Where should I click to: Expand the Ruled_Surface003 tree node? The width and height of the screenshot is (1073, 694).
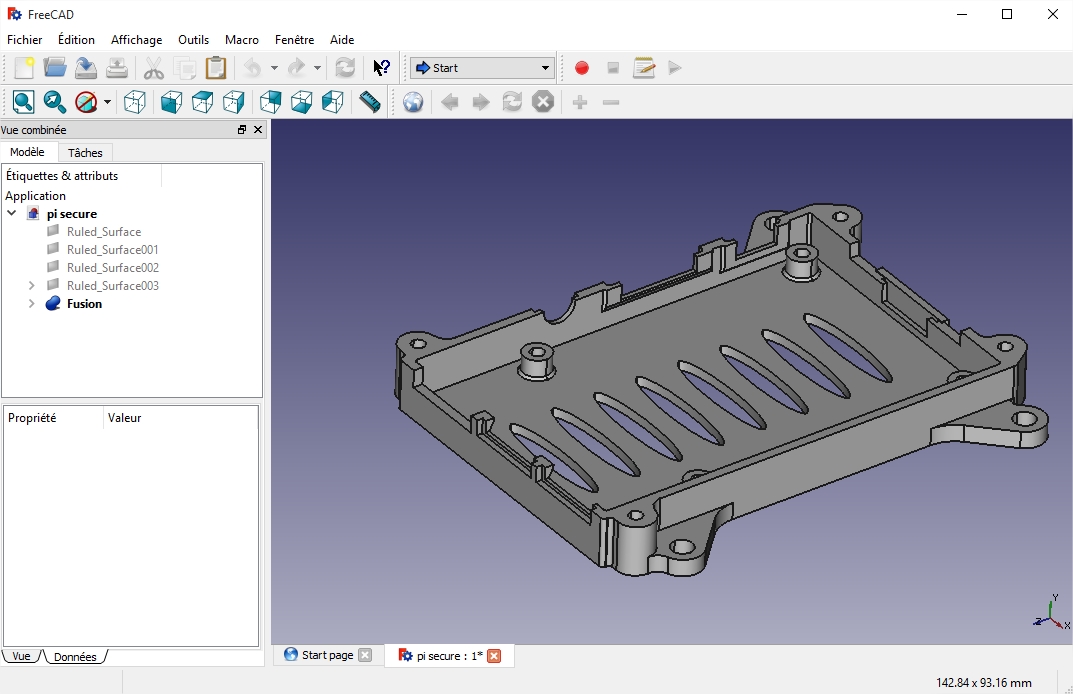pyautogui.click(x=32, y=286)
